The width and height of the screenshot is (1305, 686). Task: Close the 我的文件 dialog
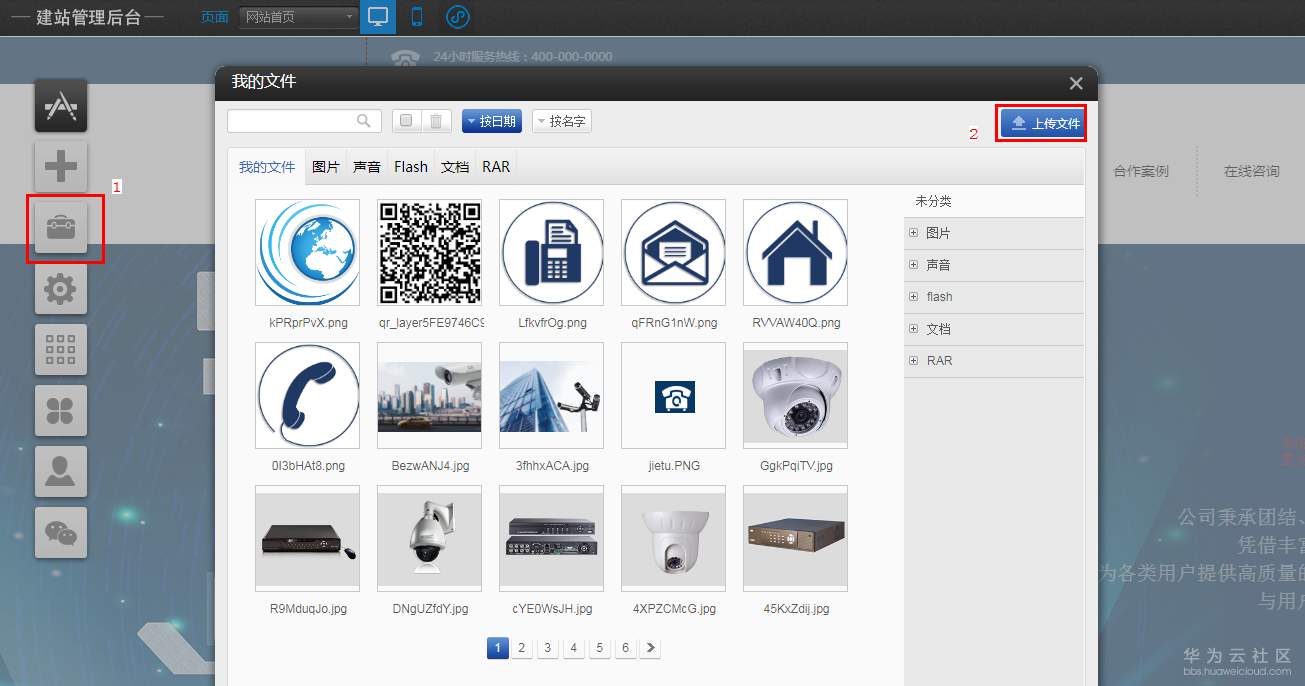coord(1076,83)
